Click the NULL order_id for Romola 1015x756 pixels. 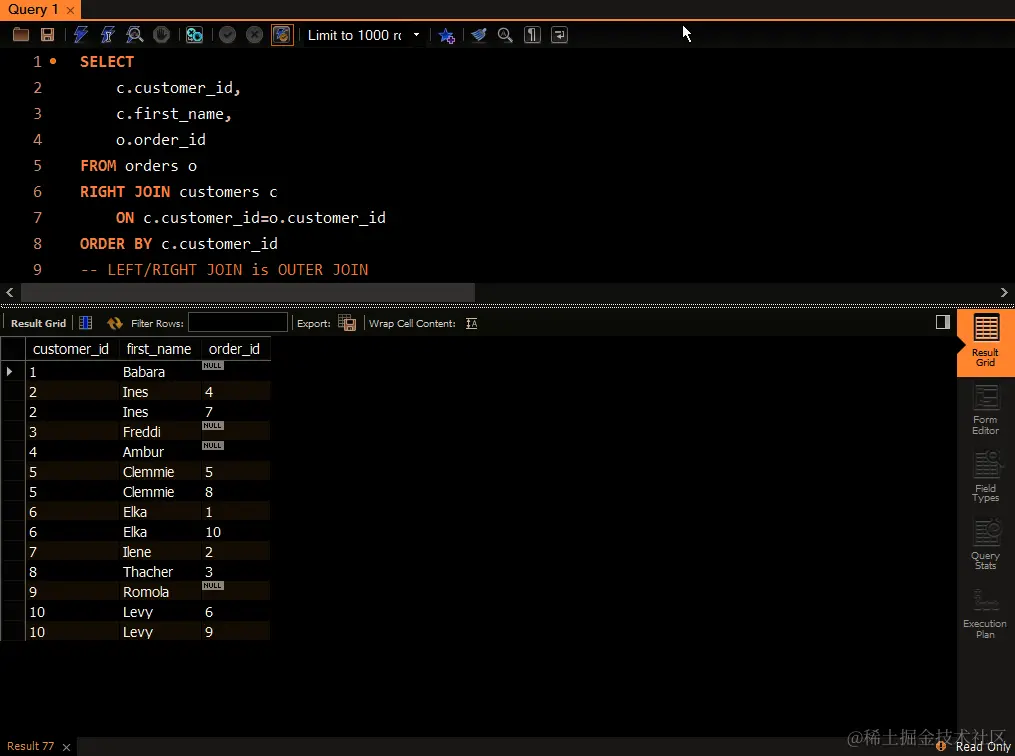212,586
